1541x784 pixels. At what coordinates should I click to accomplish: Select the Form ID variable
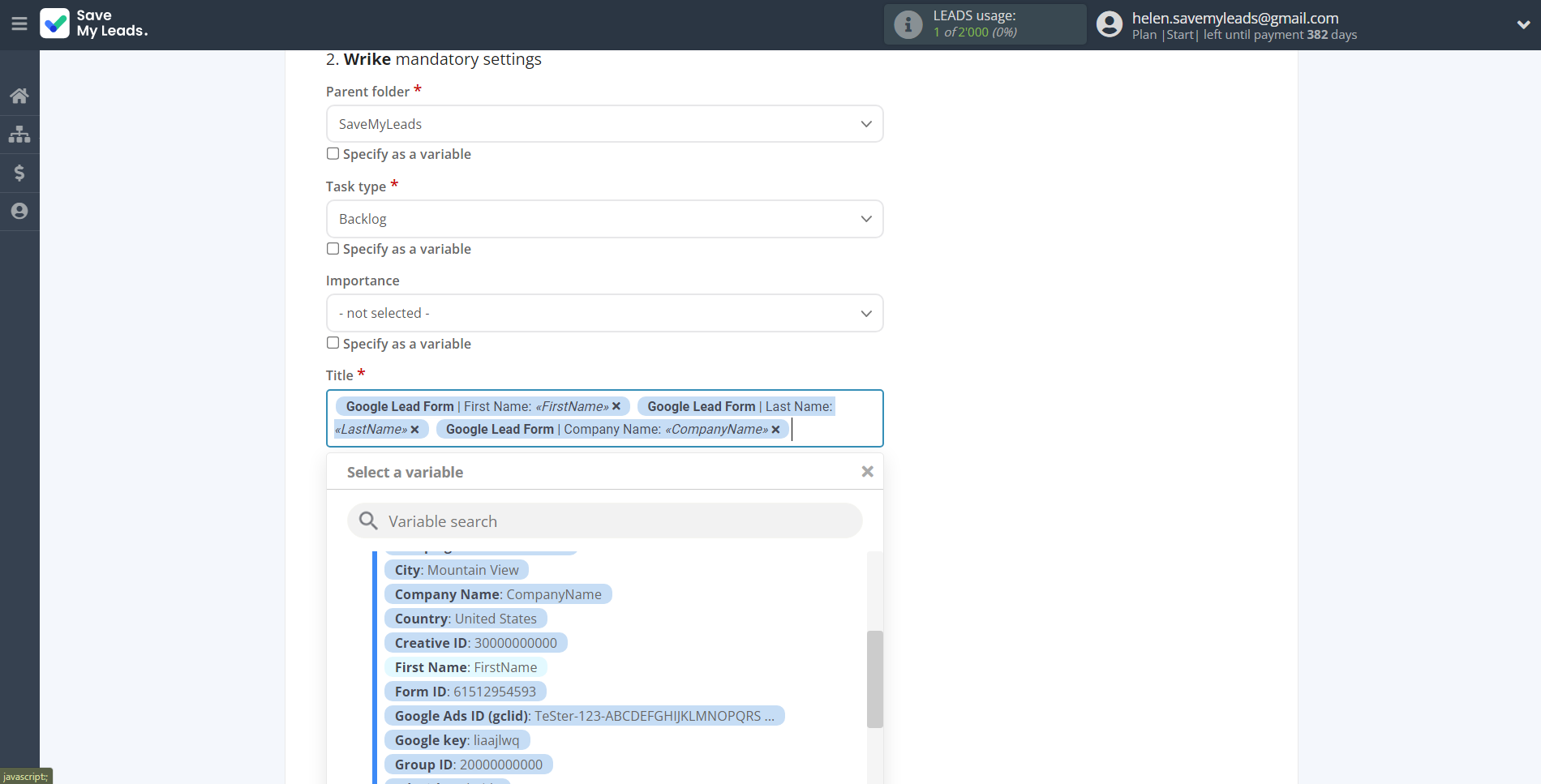(x=466, y=692)
